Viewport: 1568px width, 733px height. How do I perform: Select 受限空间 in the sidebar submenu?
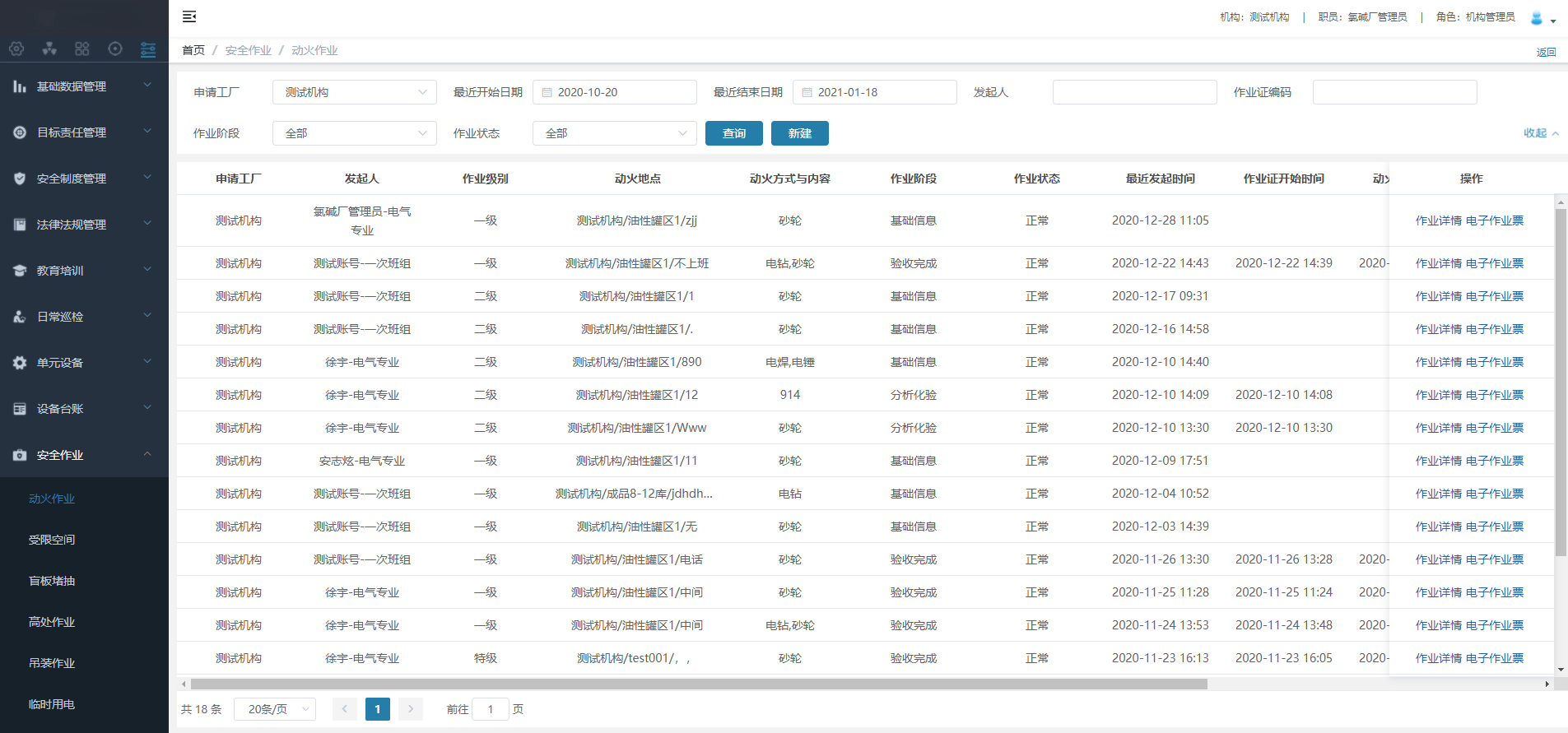coord(52,540)
